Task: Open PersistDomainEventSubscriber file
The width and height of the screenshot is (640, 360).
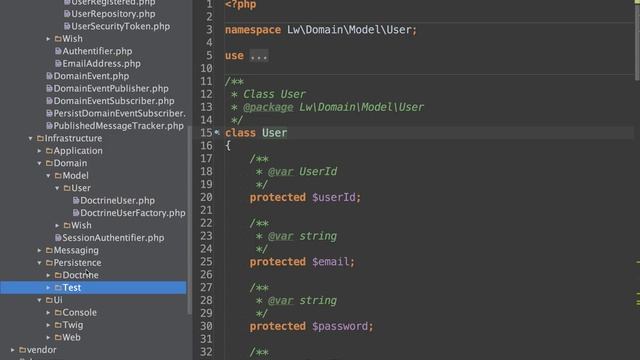Action: click(x=120, y=113)
